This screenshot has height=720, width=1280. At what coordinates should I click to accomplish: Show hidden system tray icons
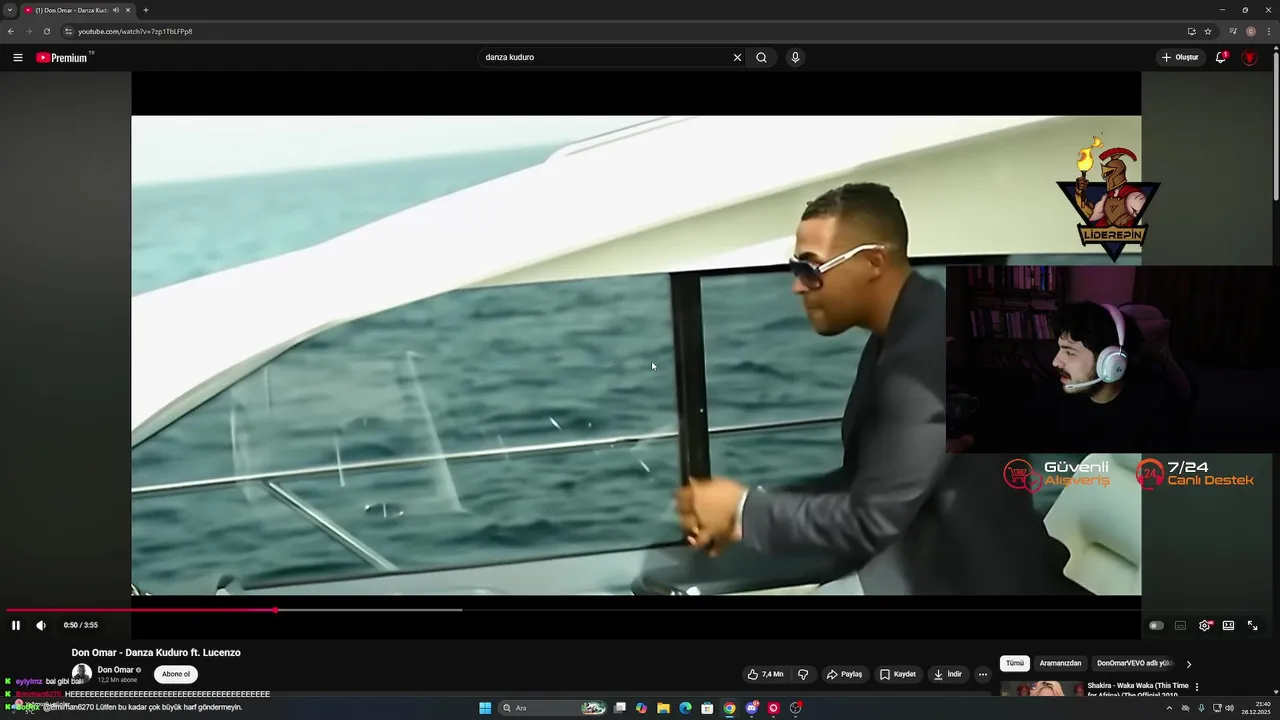coord(1169,708)
